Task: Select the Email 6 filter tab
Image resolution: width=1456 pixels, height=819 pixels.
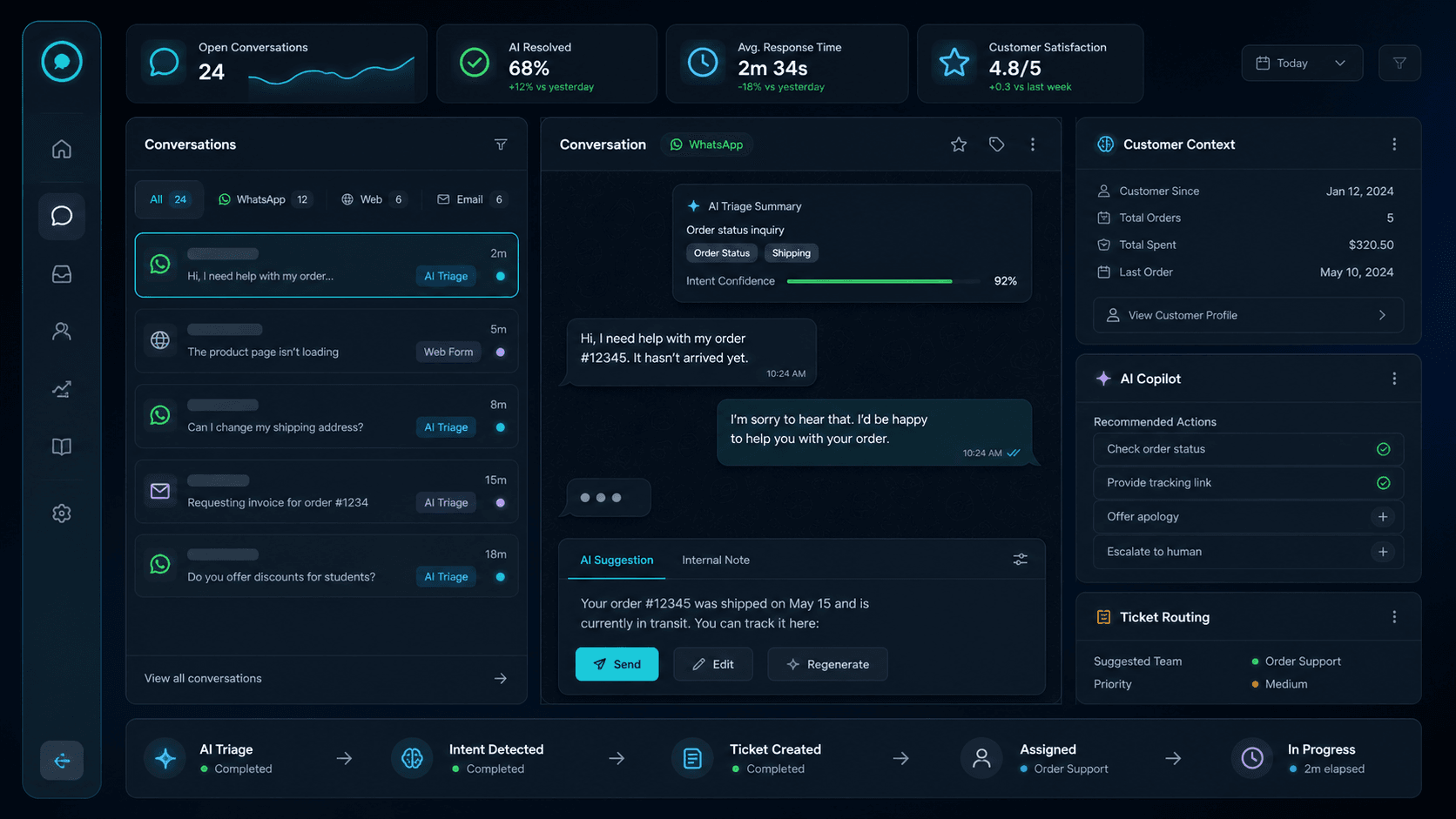Action: 471,199
